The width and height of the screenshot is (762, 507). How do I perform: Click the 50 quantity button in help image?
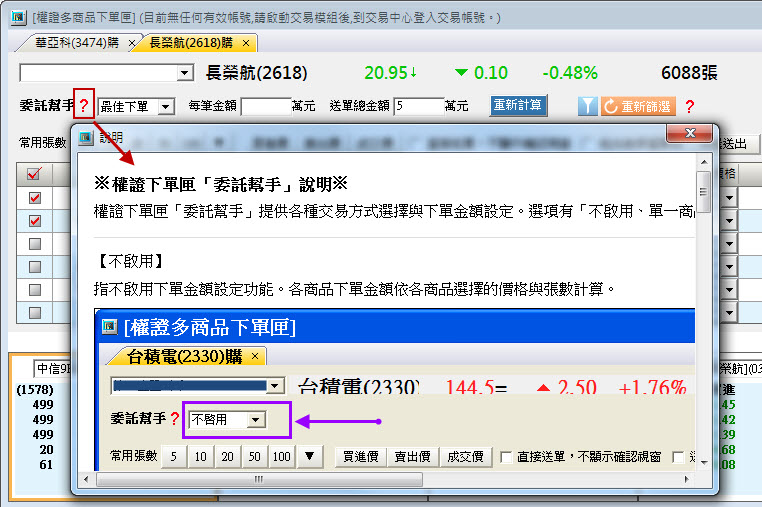tap(254, 457)
